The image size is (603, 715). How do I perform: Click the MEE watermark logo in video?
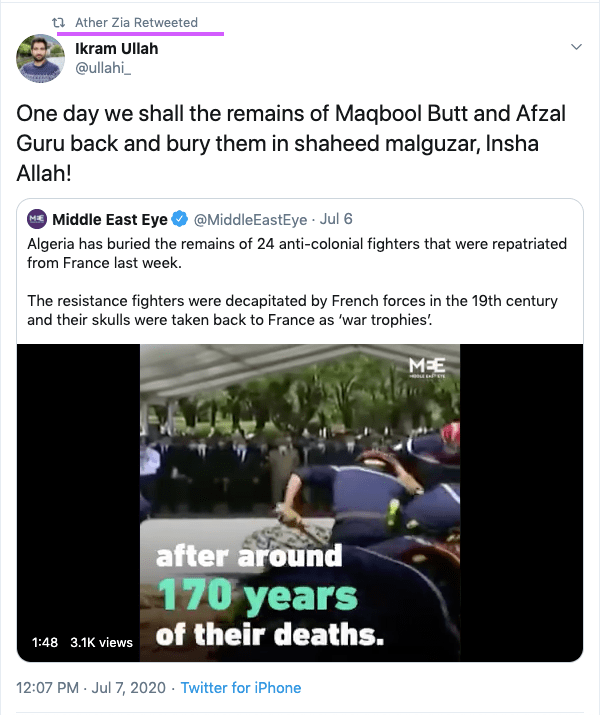pyautogui.click(x=427, y=368)
